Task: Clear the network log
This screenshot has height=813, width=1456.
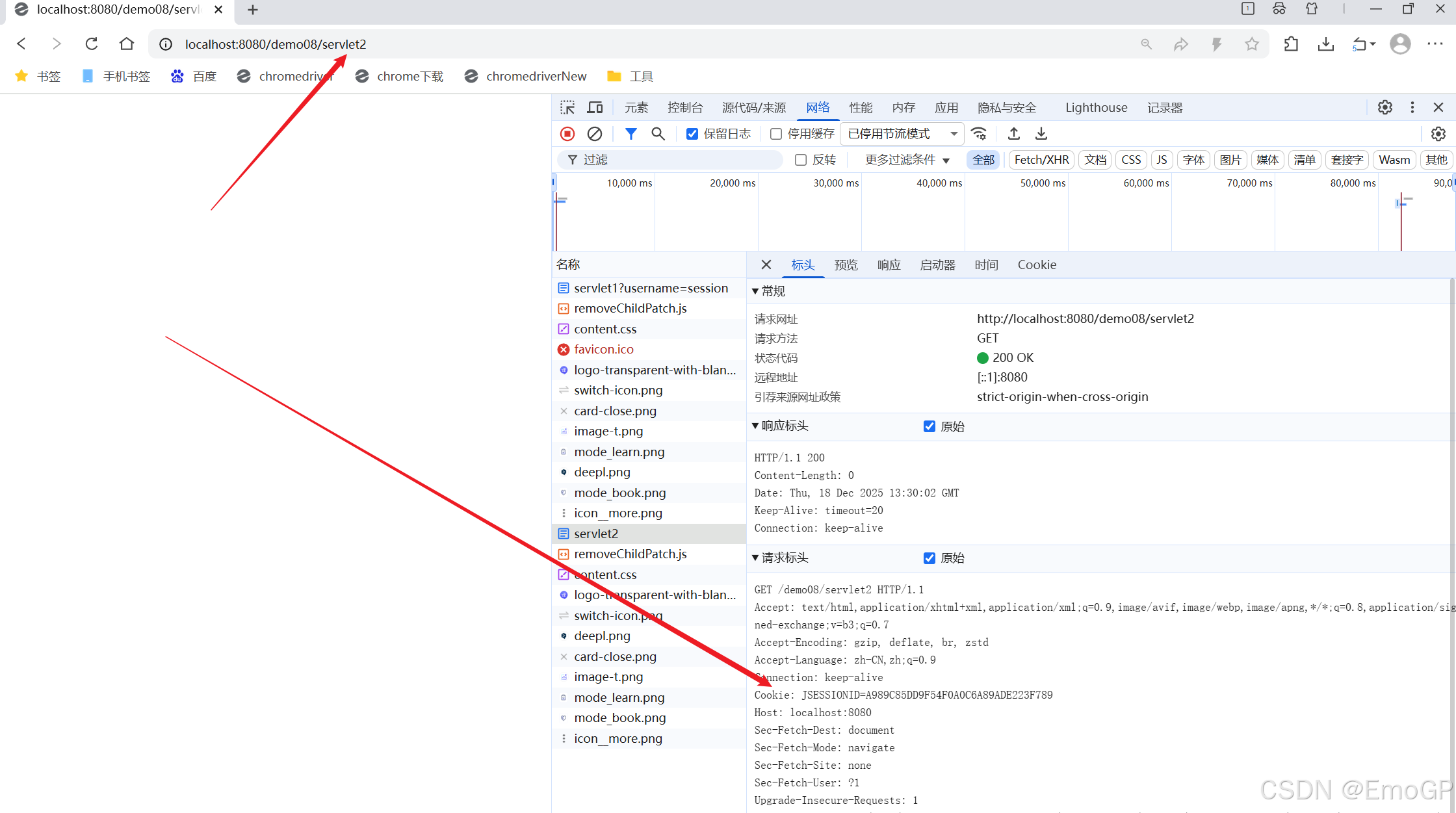Action: (x=594, y=134)
